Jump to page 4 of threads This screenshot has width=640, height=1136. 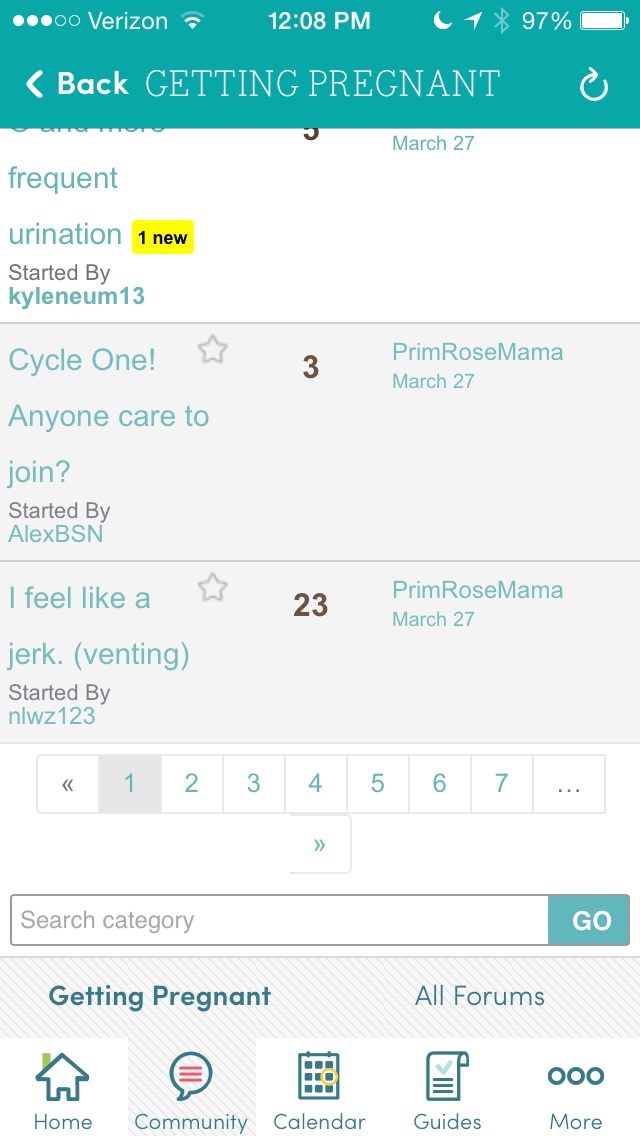(315, 784)
